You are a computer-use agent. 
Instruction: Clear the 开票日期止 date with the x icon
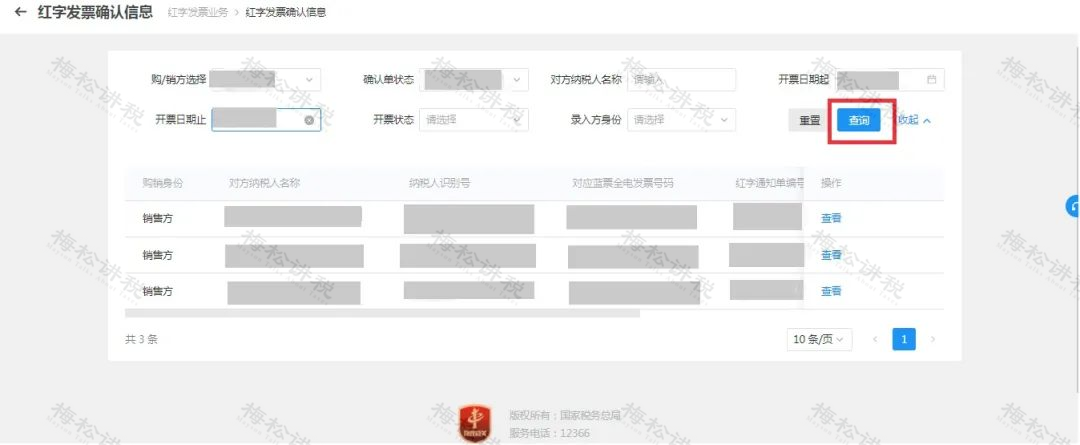[309, 120]
